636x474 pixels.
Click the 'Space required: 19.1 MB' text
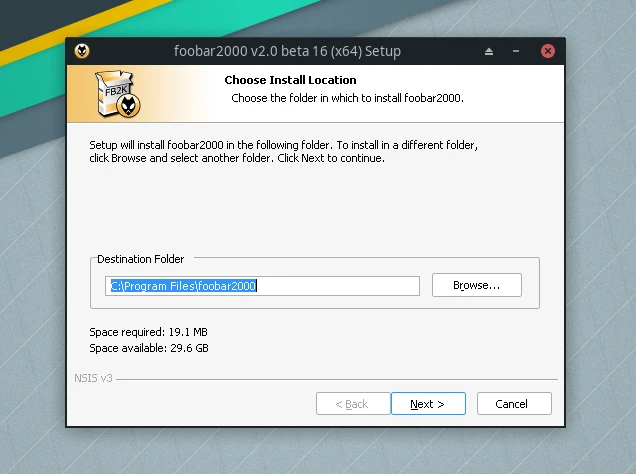pyautogui.click(x=148, y=332)
